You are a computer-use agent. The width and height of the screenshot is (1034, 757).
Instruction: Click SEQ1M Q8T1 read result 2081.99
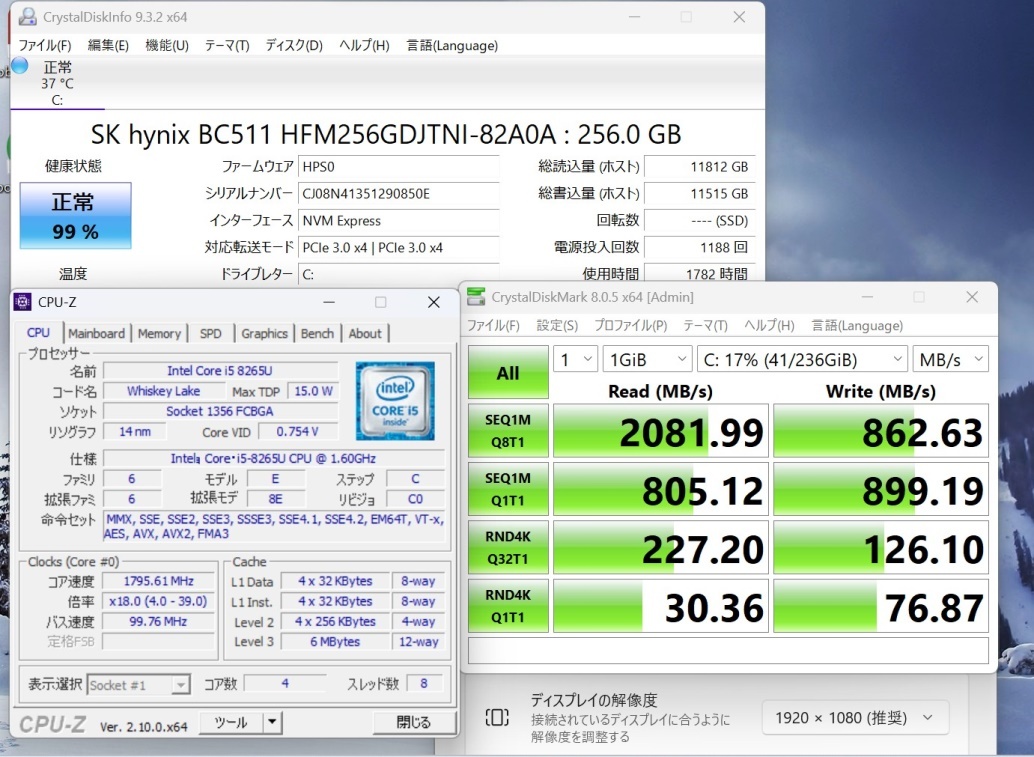pyautogui.click(x=661, y=431)
